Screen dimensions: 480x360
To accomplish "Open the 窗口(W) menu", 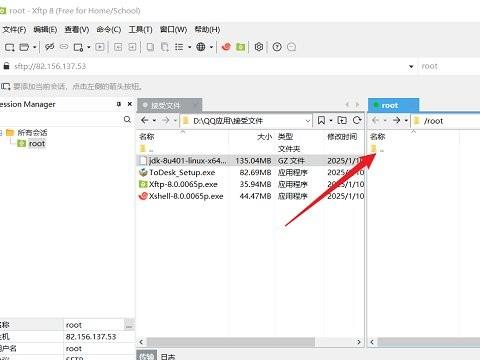I will (x=173, y=30).
